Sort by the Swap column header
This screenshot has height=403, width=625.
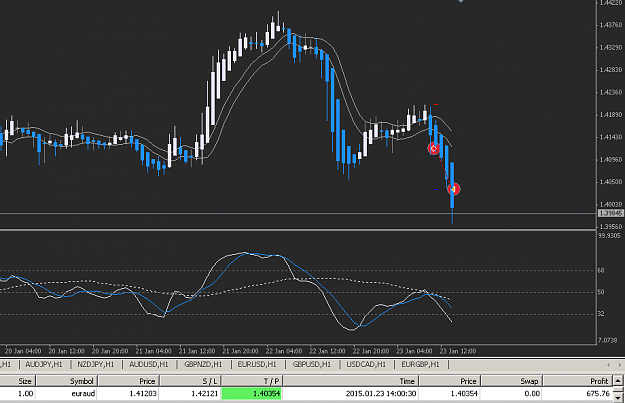[512, 381]
